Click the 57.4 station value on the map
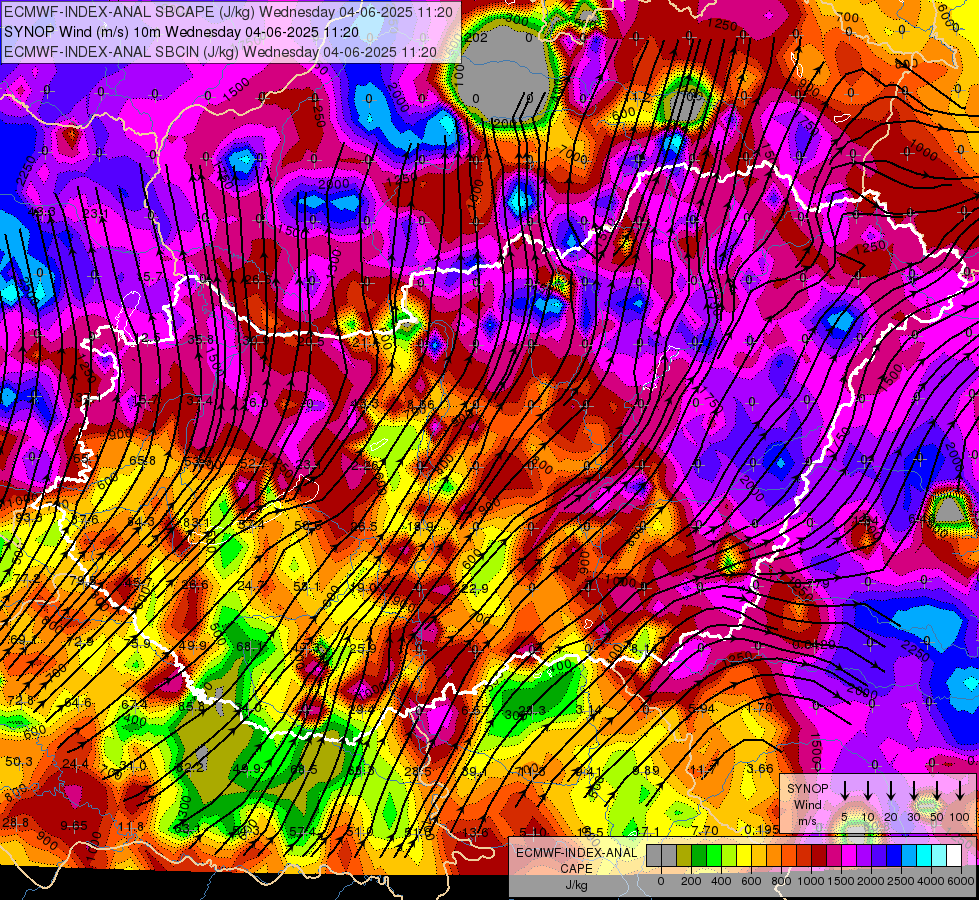Screen dimensions: 979x900 302,831
